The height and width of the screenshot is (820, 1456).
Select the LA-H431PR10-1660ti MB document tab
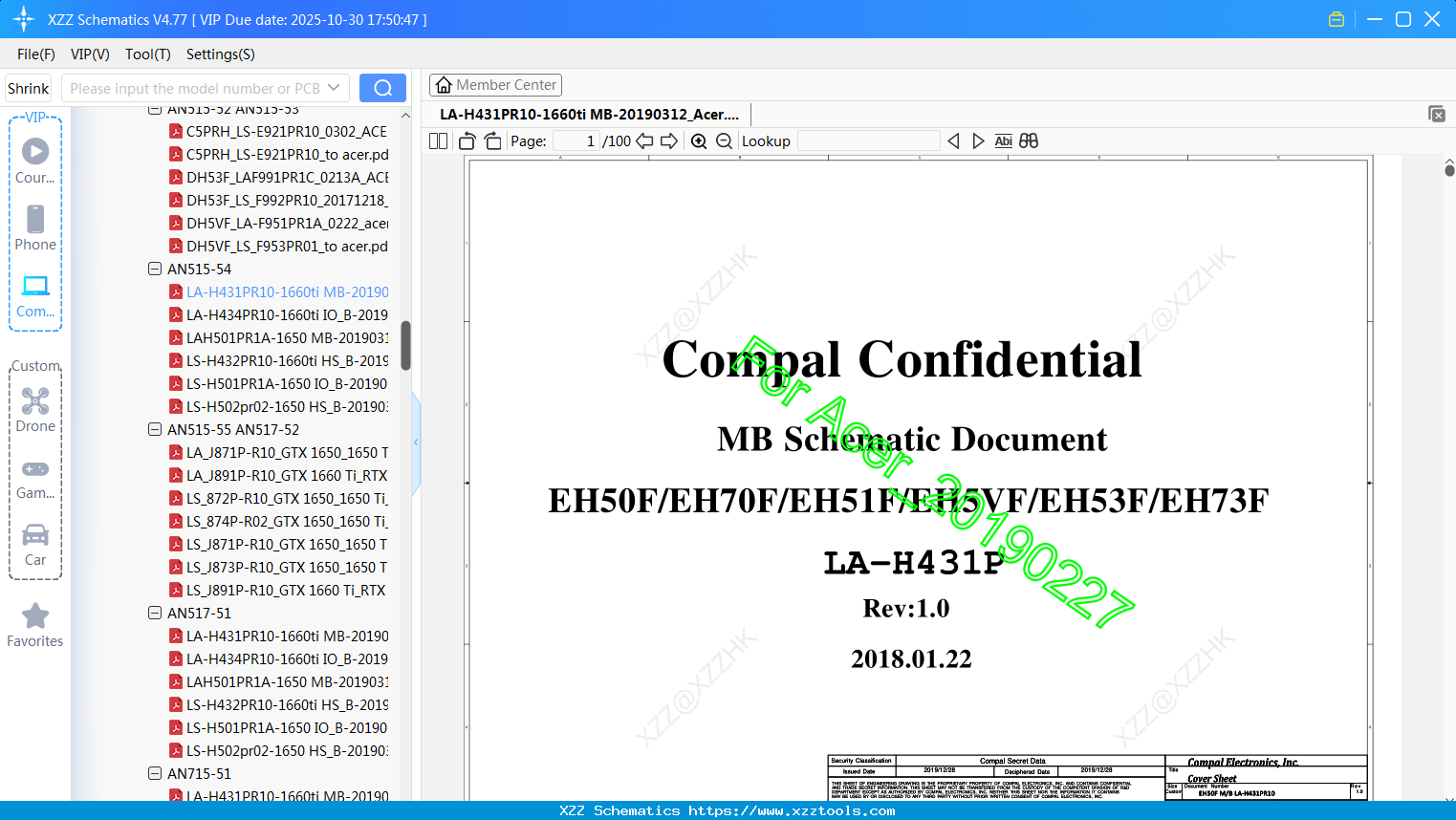pos(589,114)
